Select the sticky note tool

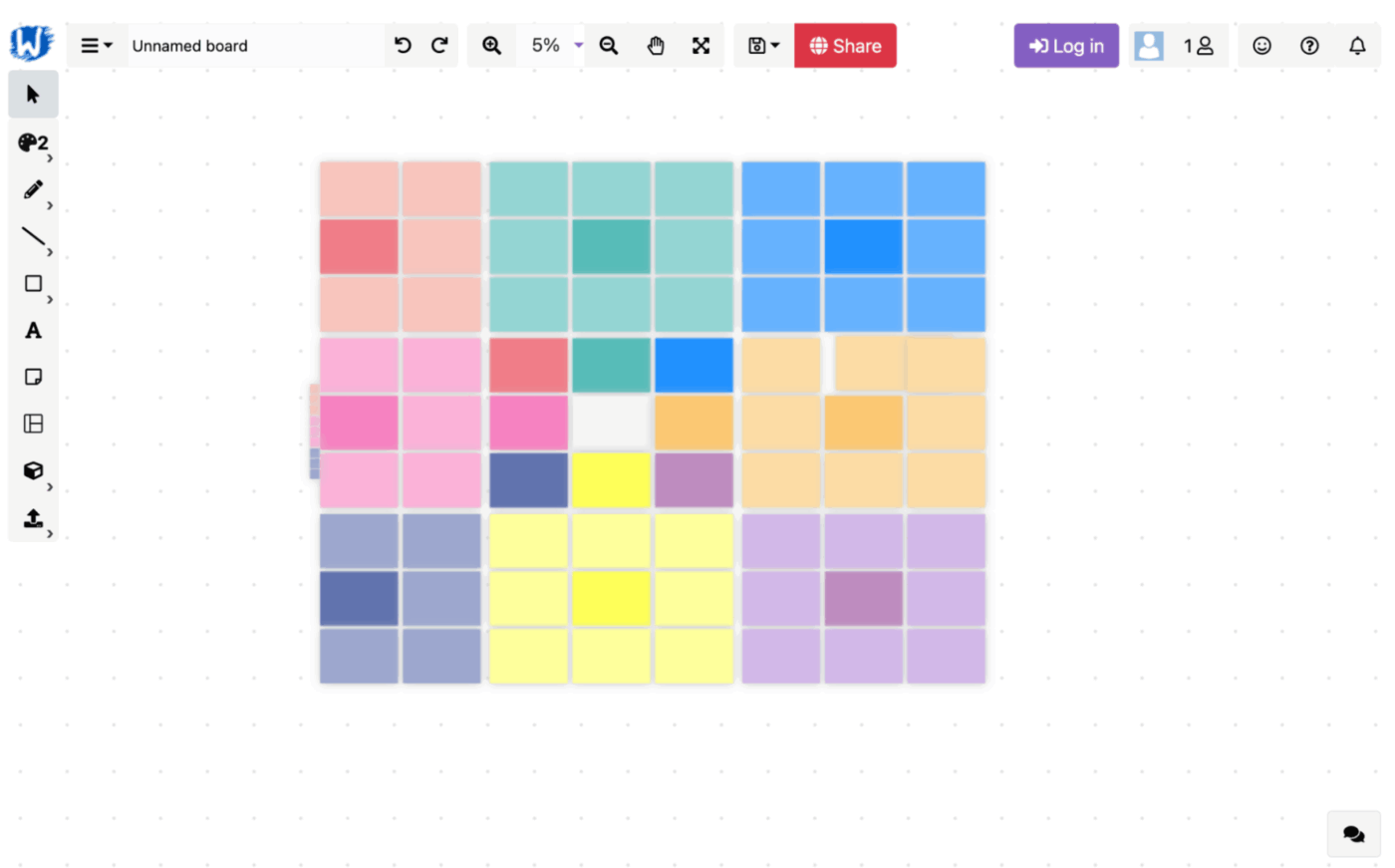33,377
